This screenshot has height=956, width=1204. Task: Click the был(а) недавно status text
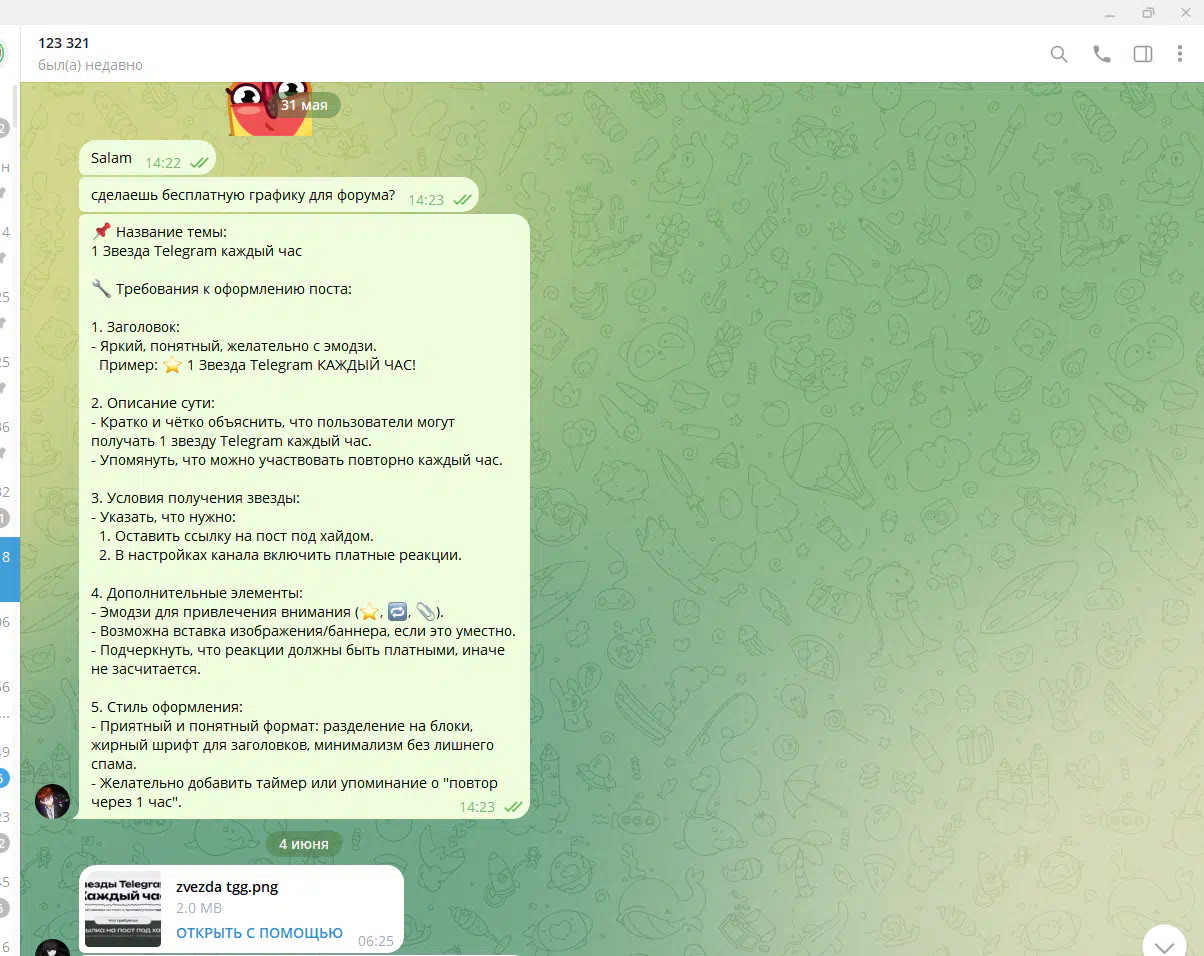(x=90, y=65)
